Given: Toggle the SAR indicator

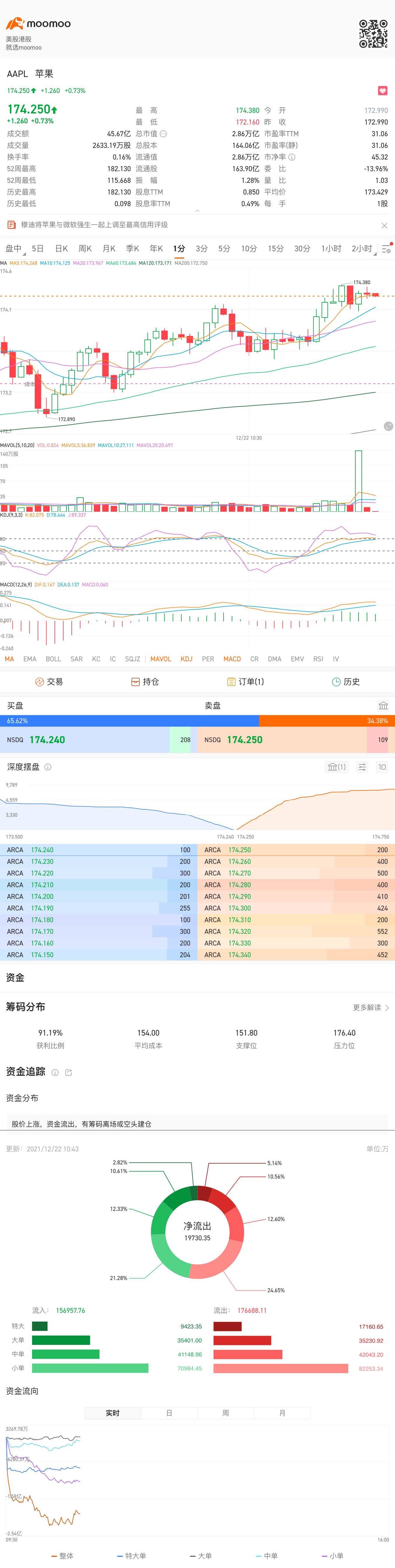Looking at the screenshot, I should coord(77,659).
